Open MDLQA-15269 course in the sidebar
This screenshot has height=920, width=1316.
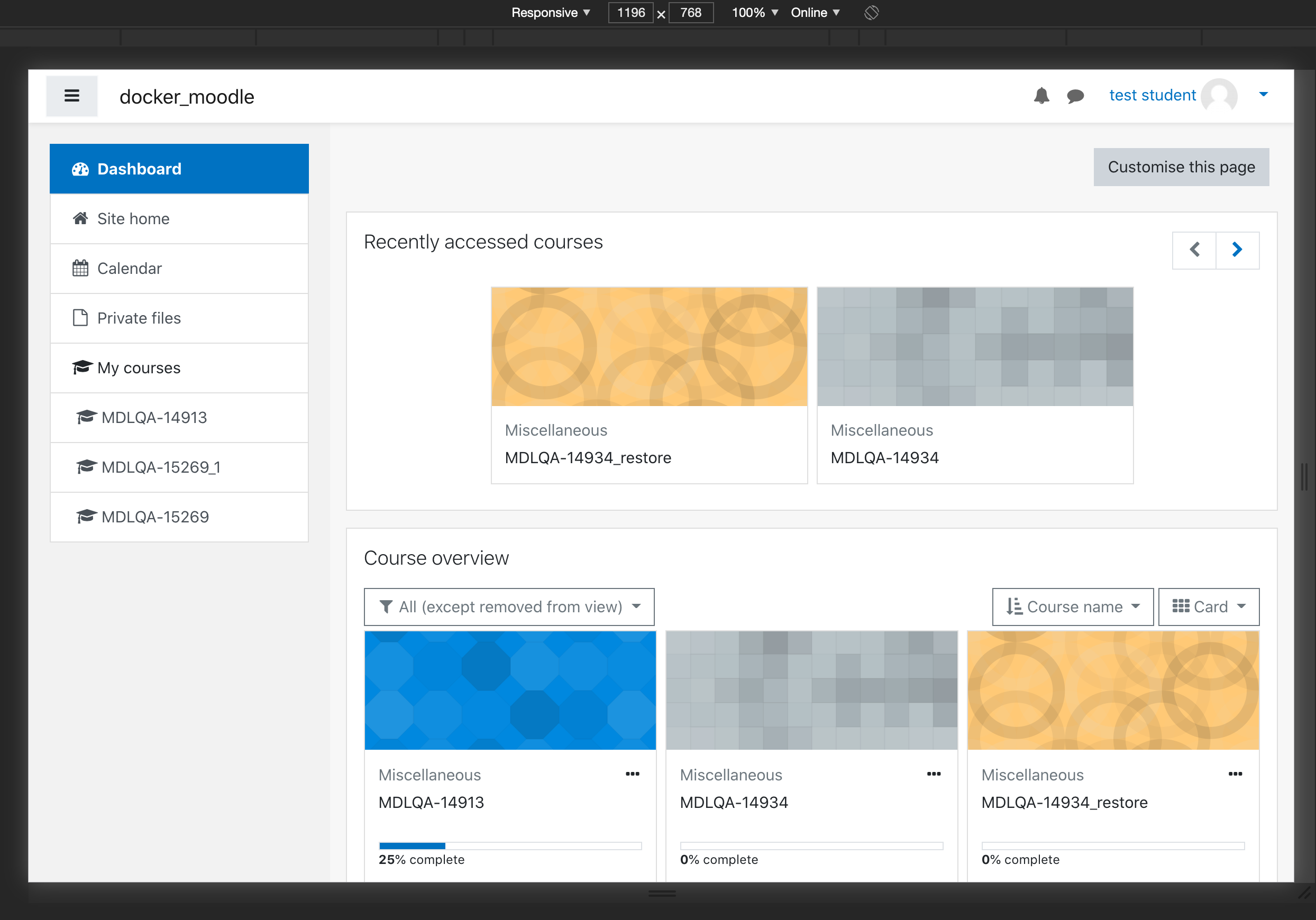coord(179,517)
